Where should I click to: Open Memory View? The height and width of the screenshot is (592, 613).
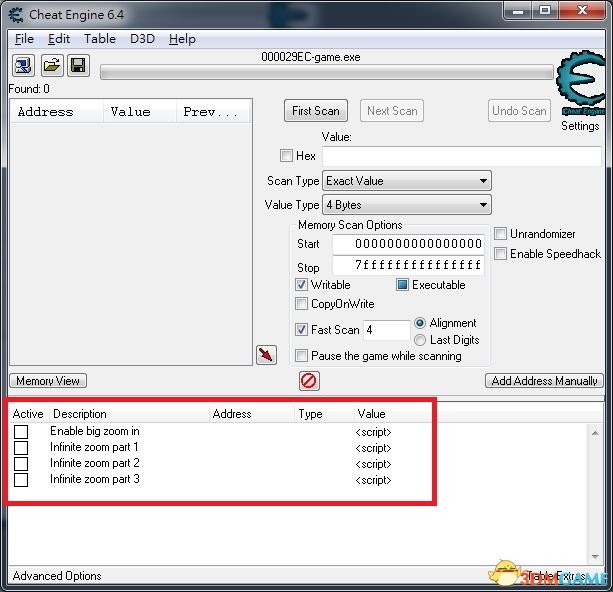point(48,380)
